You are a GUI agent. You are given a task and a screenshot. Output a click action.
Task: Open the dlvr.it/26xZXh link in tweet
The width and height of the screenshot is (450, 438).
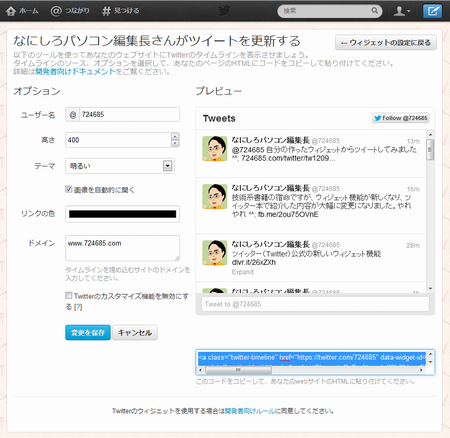[x=254, y=263]
